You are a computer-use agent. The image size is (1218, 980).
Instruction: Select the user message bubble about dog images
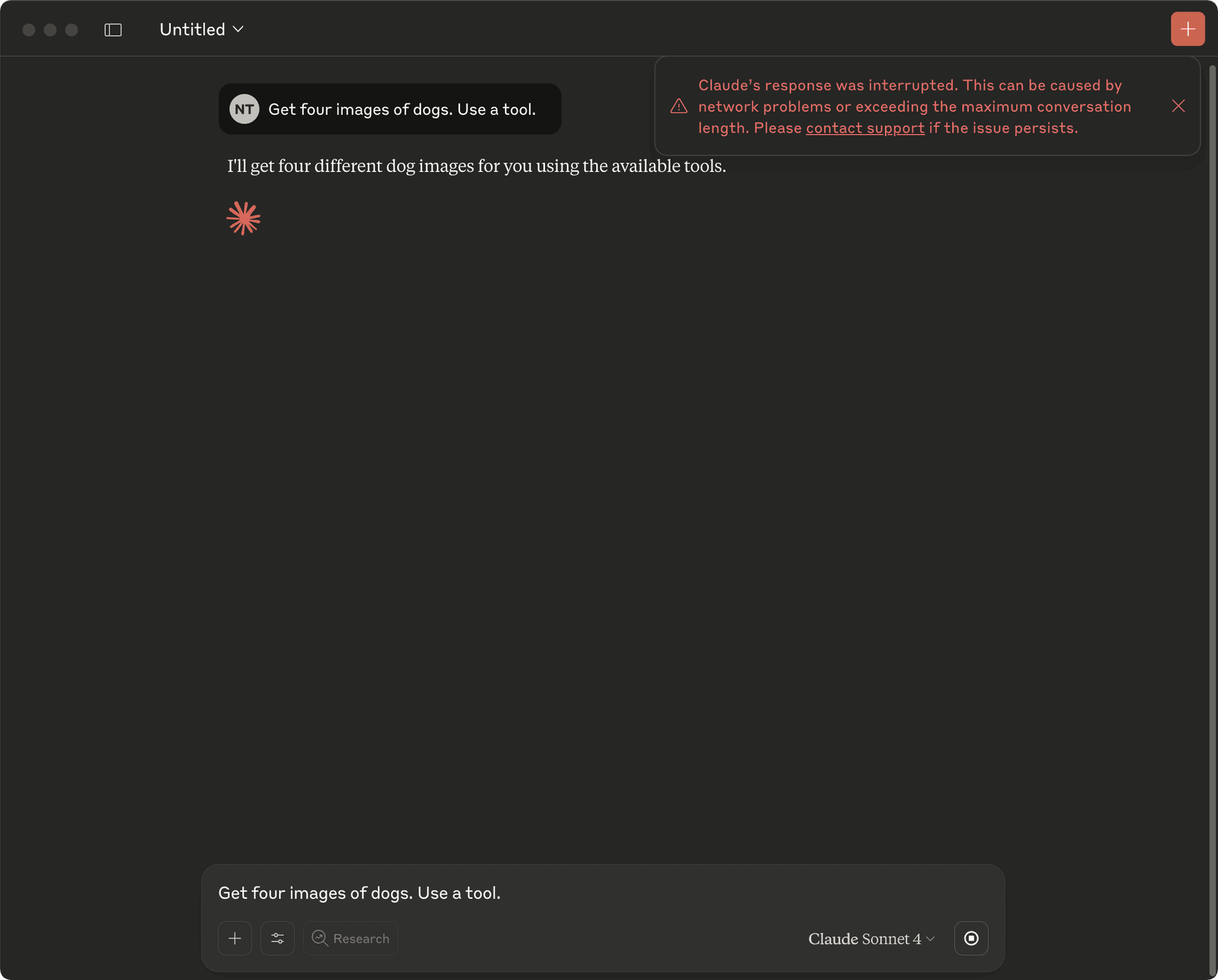tap(402, 108)
